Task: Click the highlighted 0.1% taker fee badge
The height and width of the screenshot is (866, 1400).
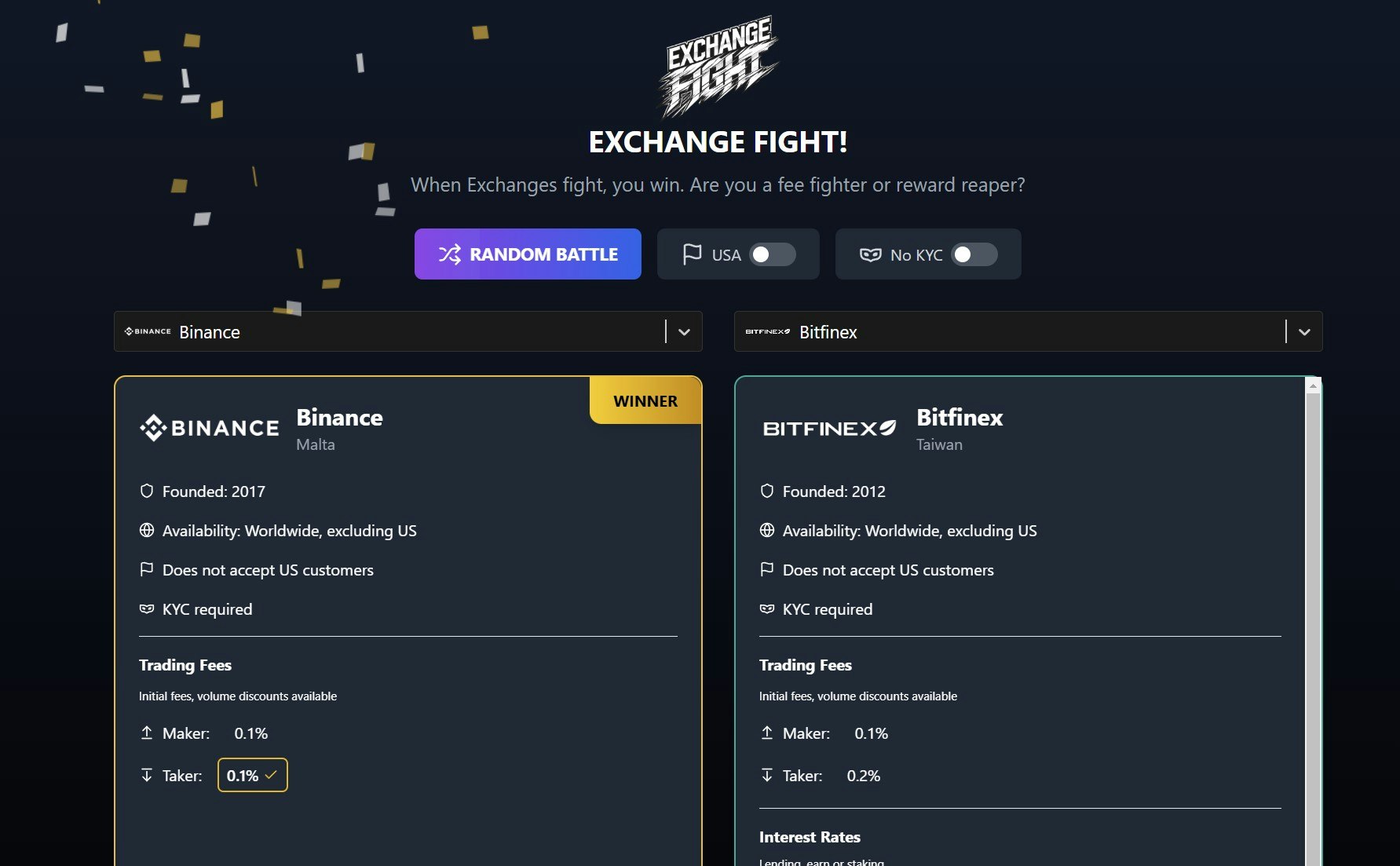Action: tap(252, 775)
